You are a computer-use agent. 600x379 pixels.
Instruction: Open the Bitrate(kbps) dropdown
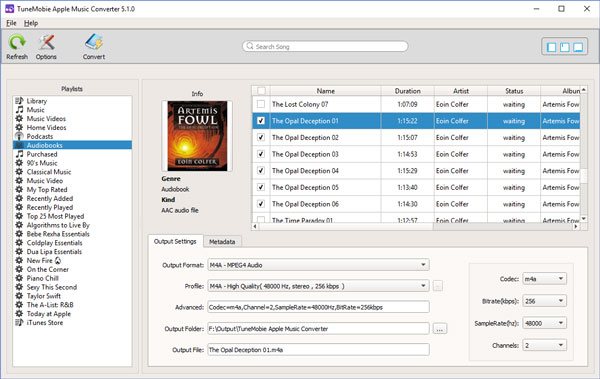pyautogui.click(x=545, y=301)
